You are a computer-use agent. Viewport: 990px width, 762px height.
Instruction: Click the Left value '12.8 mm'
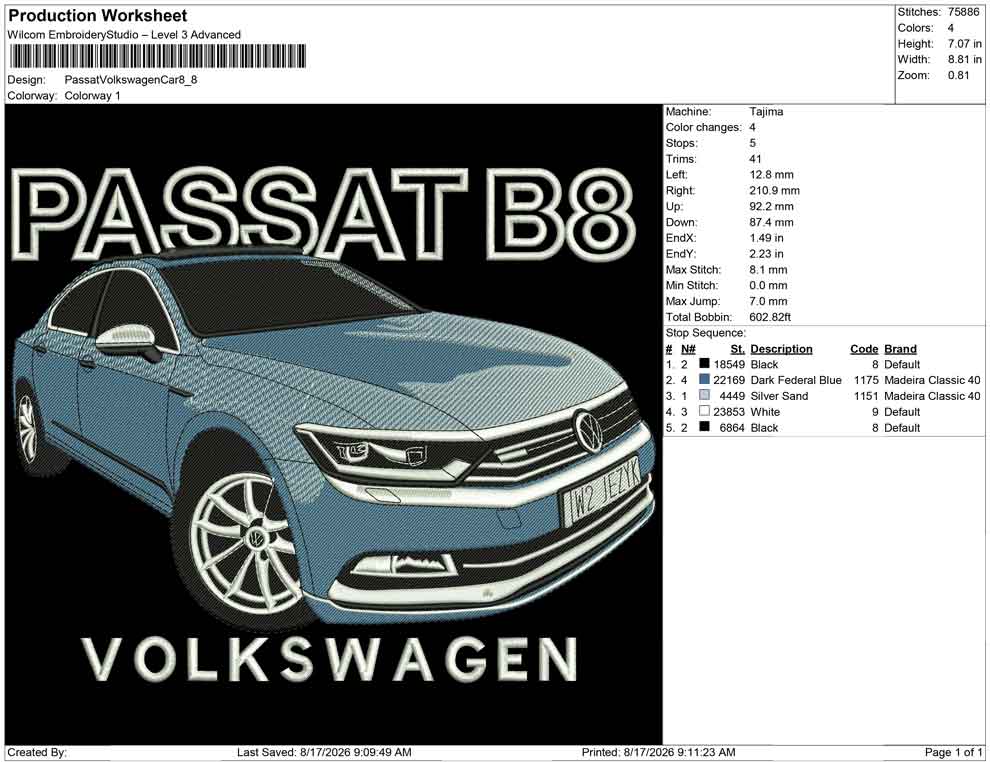[771, 175]
